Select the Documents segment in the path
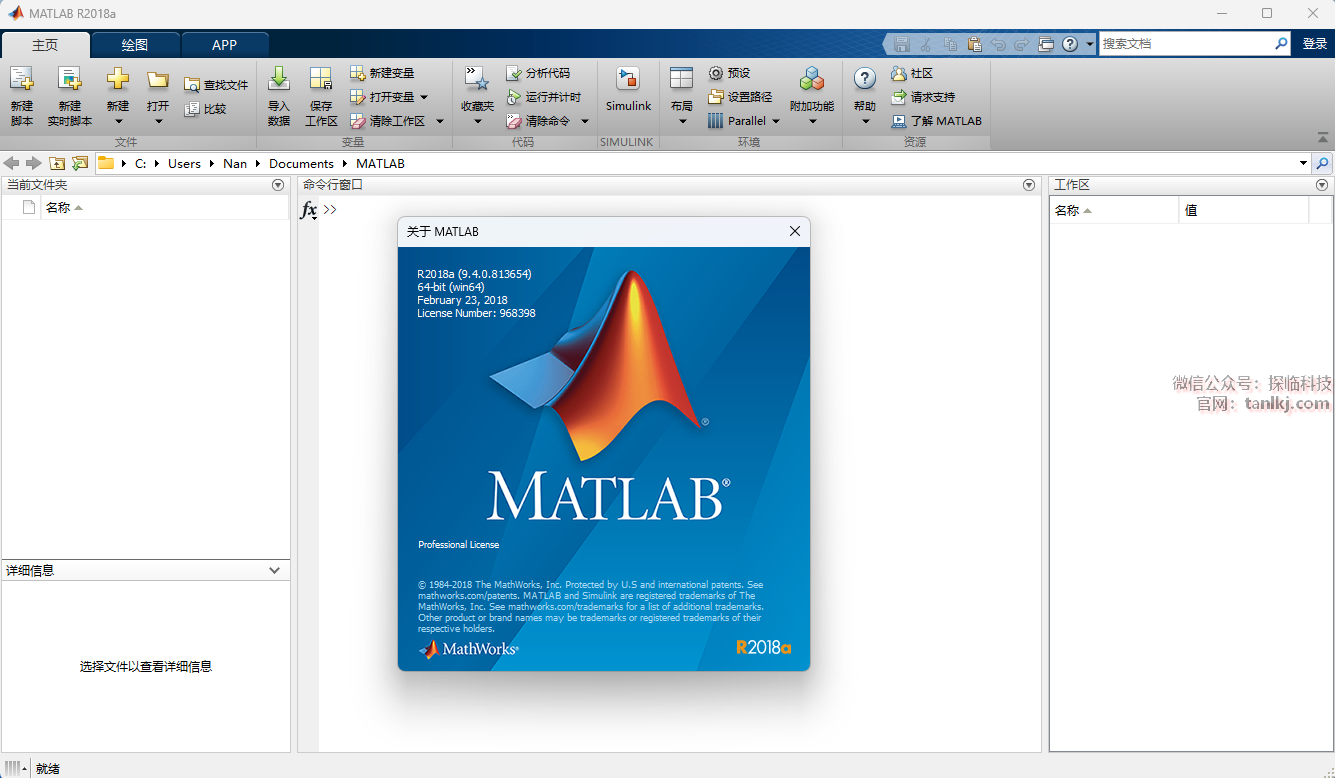Viewport: 1335px width, 778px height. [x=301, y=163]
